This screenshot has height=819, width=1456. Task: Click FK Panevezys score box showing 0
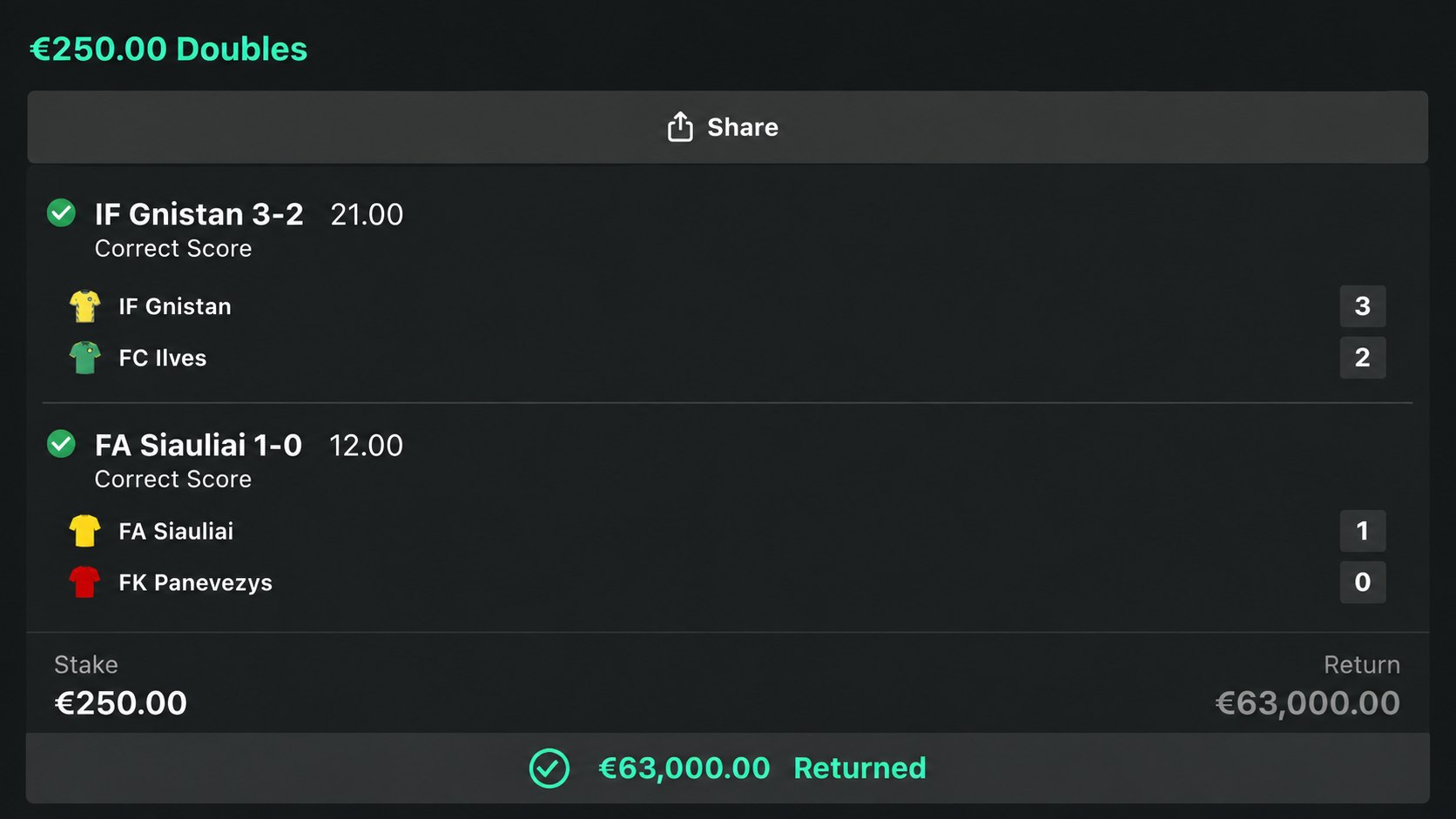click(1363, 582)
